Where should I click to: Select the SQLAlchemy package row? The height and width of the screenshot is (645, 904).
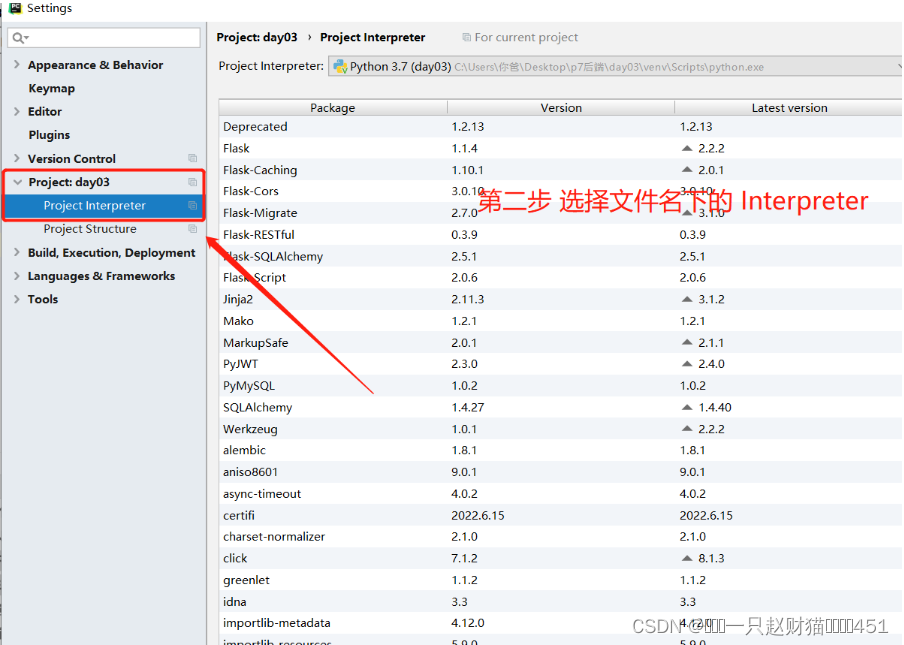pos(560,407)
